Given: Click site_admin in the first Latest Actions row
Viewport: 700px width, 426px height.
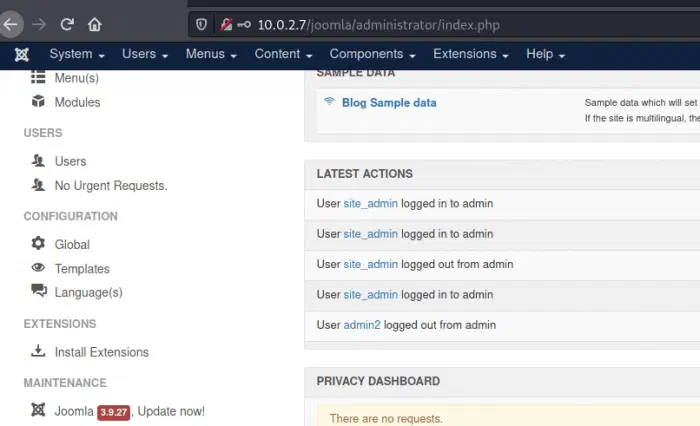Looking at the screenshot, I should pos(371,204).
